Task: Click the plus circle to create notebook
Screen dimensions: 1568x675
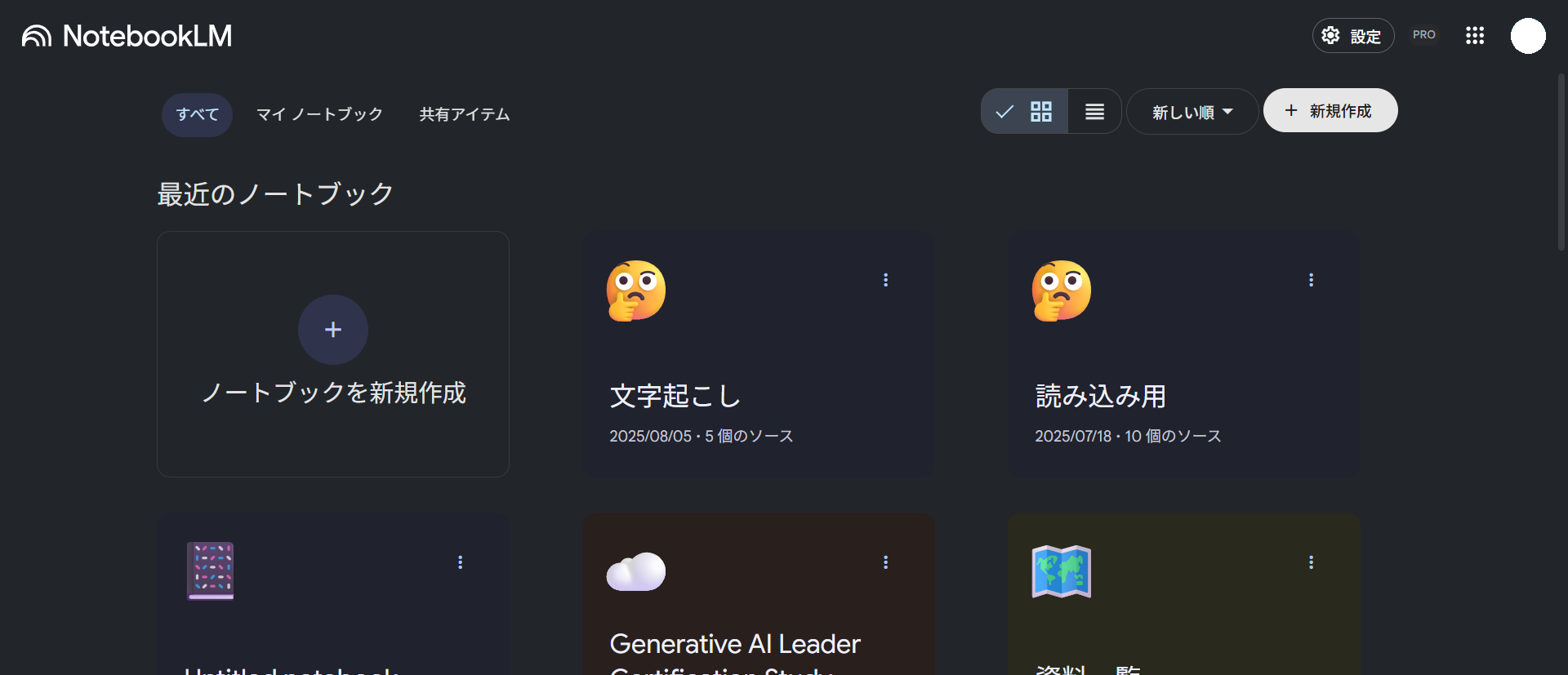Action: [333, 330]
